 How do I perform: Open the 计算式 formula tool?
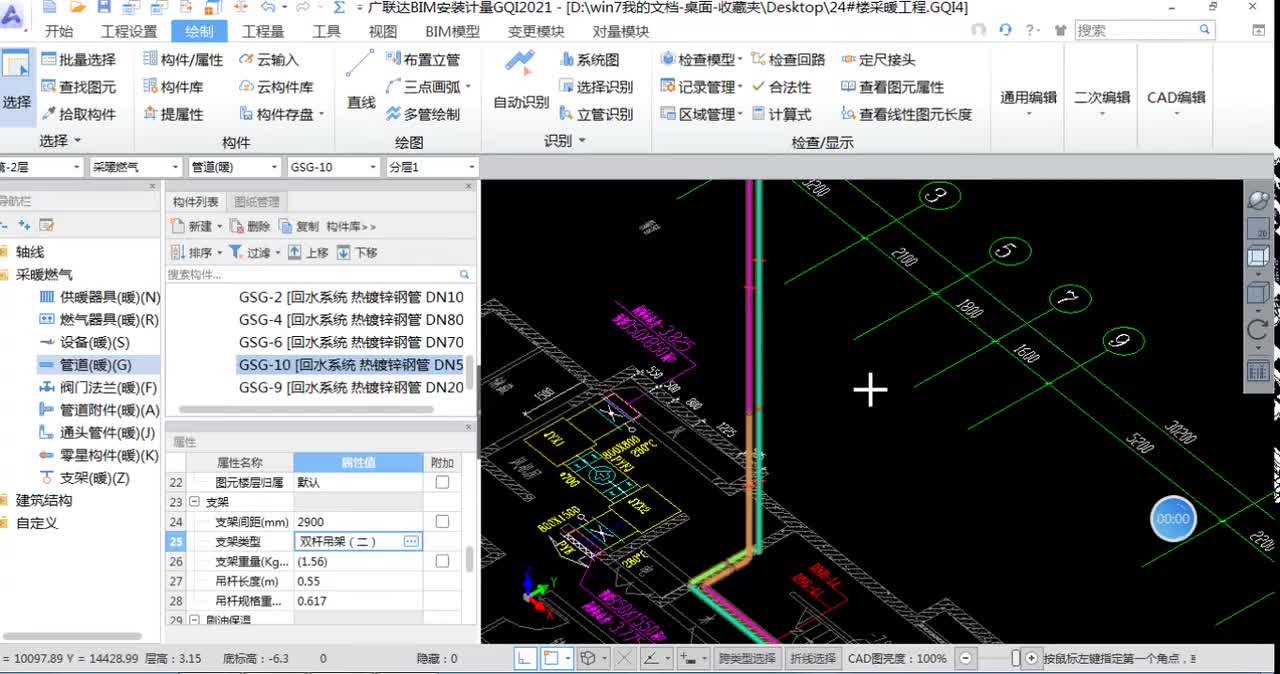tap(781, 114)
